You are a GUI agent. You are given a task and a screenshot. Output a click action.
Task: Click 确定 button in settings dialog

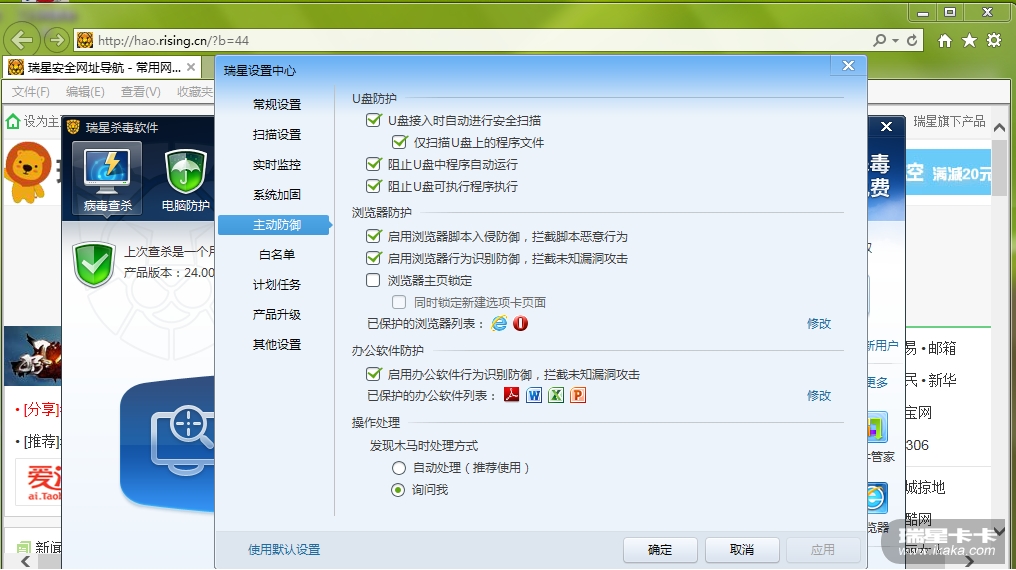click(660, 550)
